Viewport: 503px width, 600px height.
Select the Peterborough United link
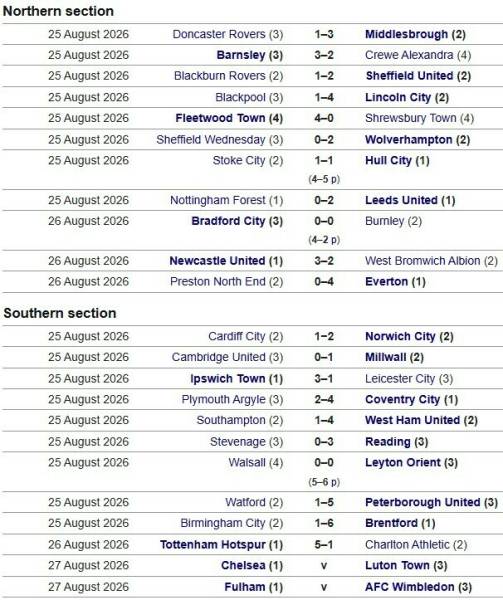423,502
